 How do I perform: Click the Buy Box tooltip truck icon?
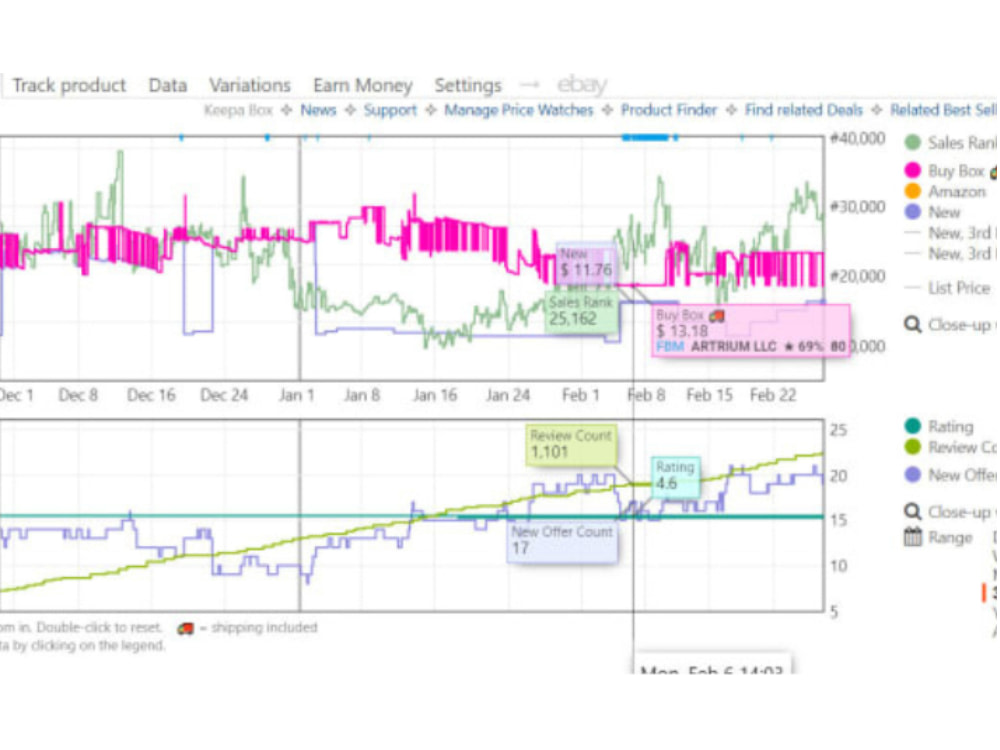tap(717, 316)
